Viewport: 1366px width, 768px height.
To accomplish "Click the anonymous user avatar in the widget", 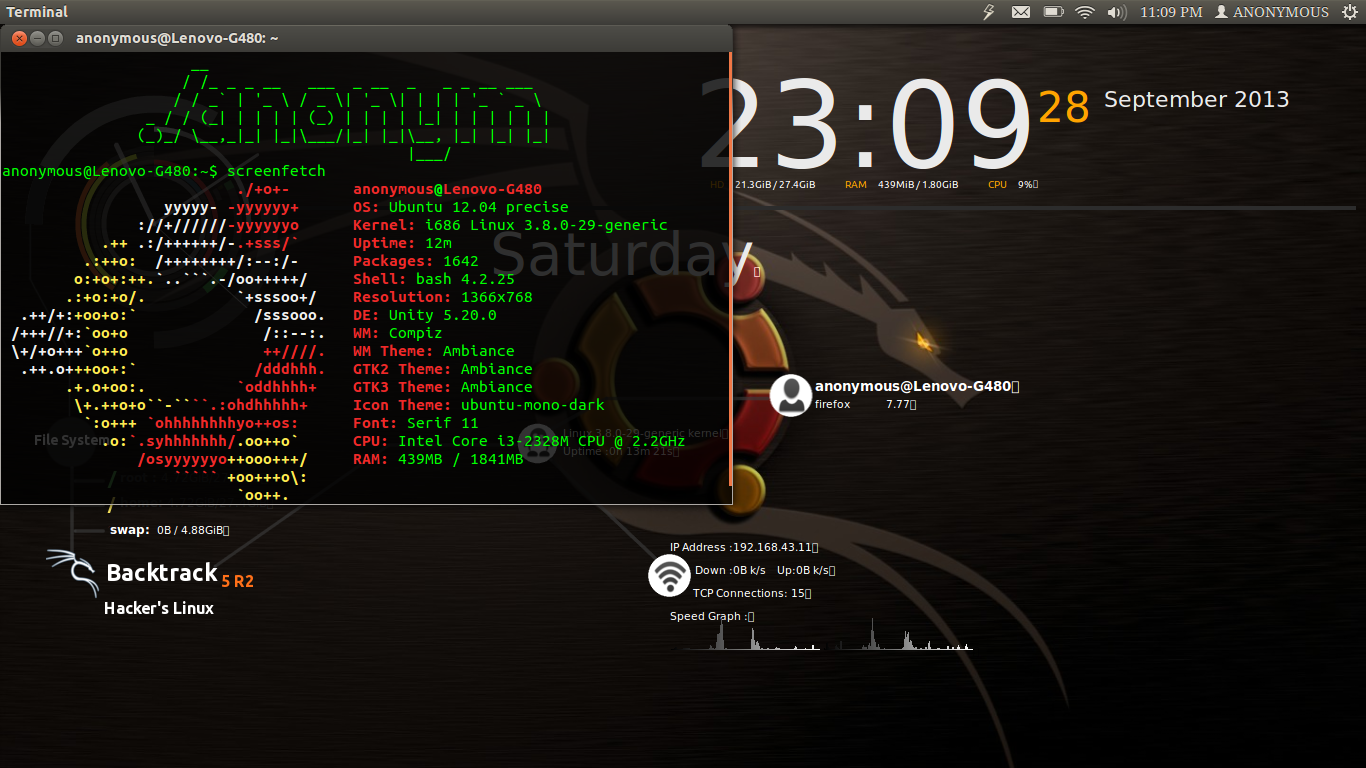I will [790, 396].
